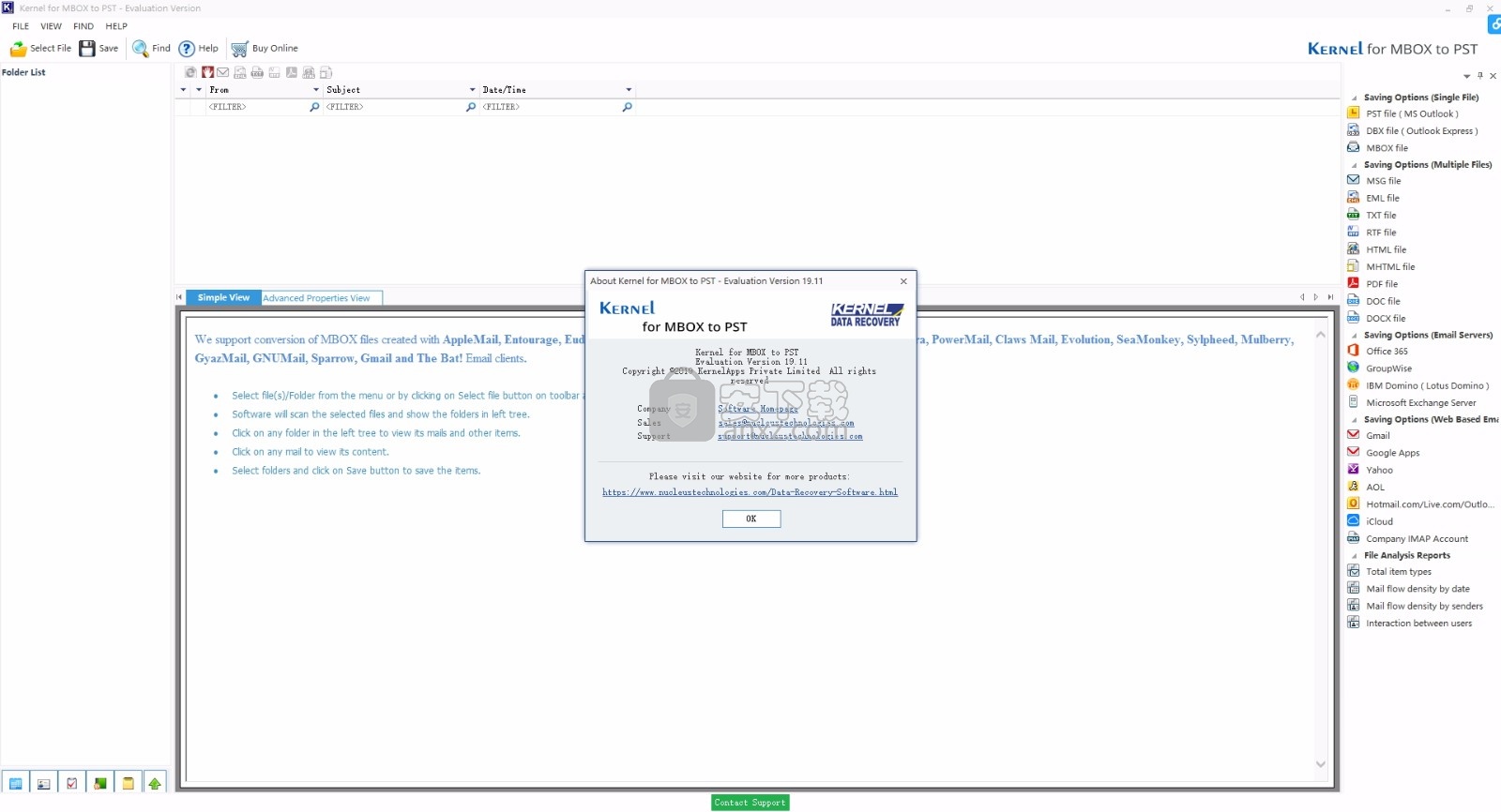The width and height of the screenshot is (1501, 812).
Task: Click the green Contact Support button
Action: 750,803
